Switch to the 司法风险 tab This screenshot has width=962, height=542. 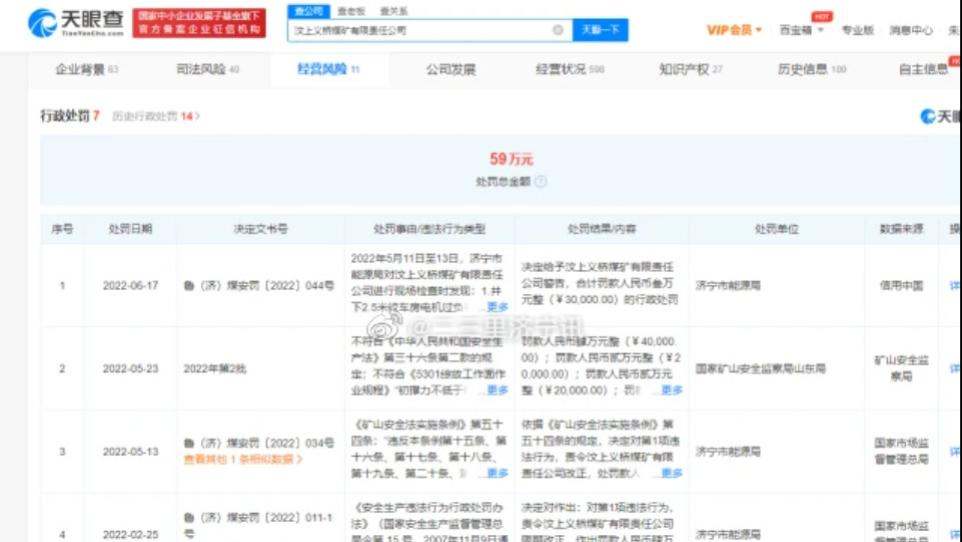(x=207, y=69)
